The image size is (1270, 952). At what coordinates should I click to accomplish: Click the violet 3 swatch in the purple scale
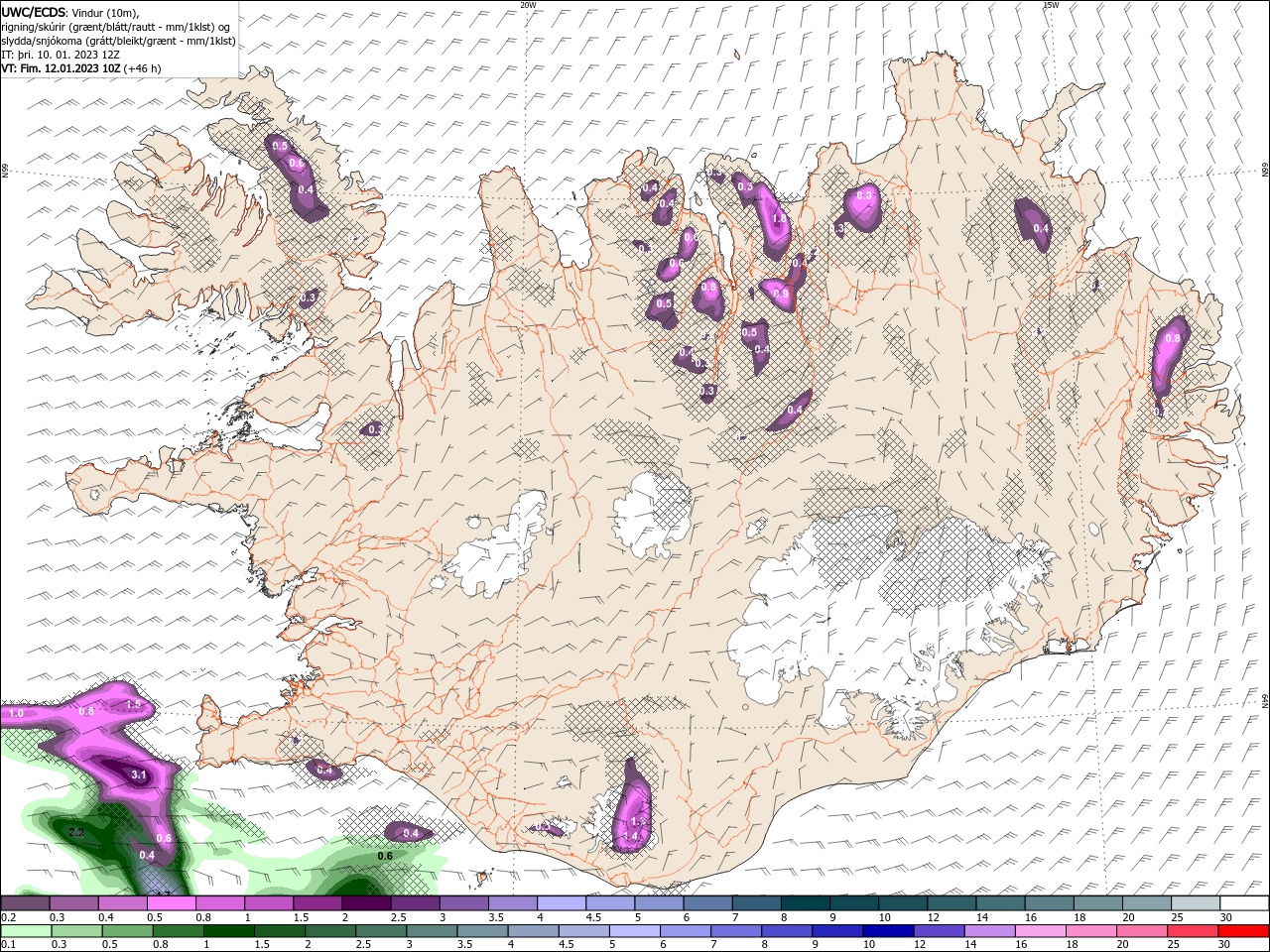(463, 903)
